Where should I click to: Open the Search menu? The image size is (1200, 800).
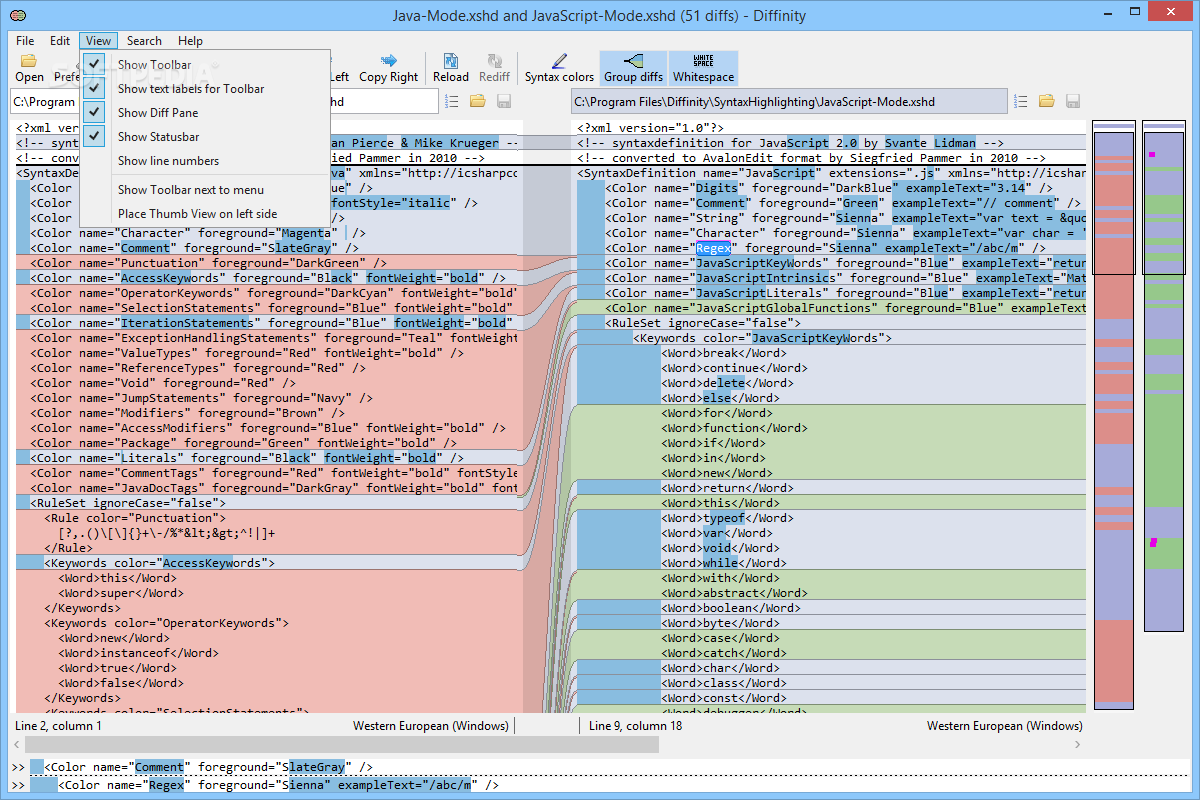pyautogui.click(x=144, y=41)
